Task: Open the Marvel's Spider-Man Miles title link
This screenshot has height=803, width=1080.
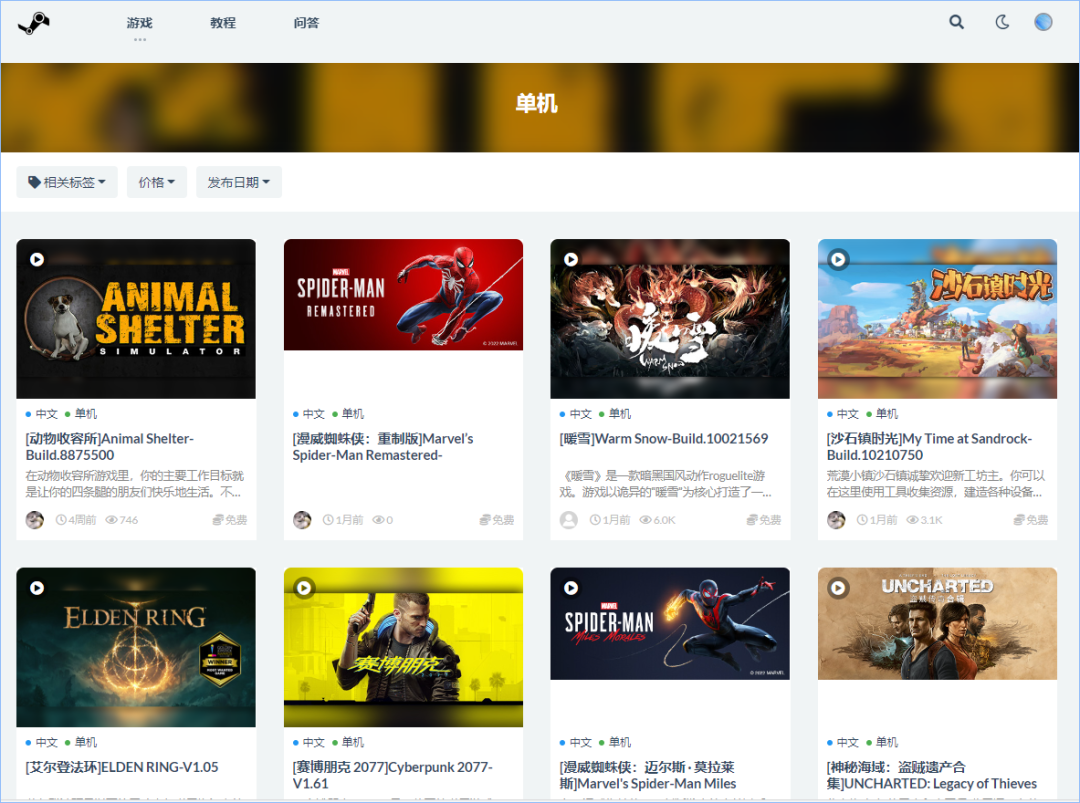Action: click(x=648, y=775)
